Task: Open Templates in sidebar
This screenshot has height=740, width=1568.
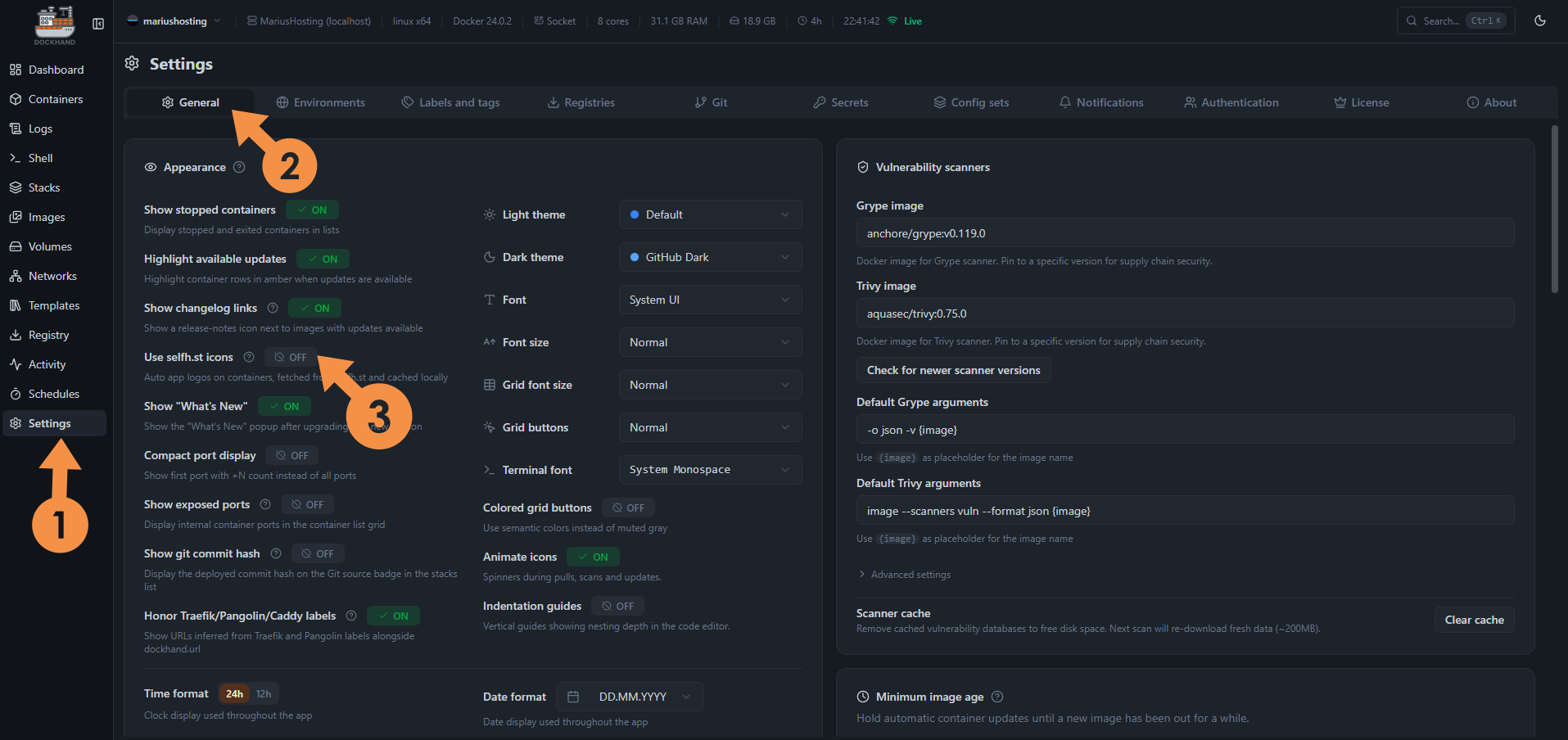Action: (54, 305)
